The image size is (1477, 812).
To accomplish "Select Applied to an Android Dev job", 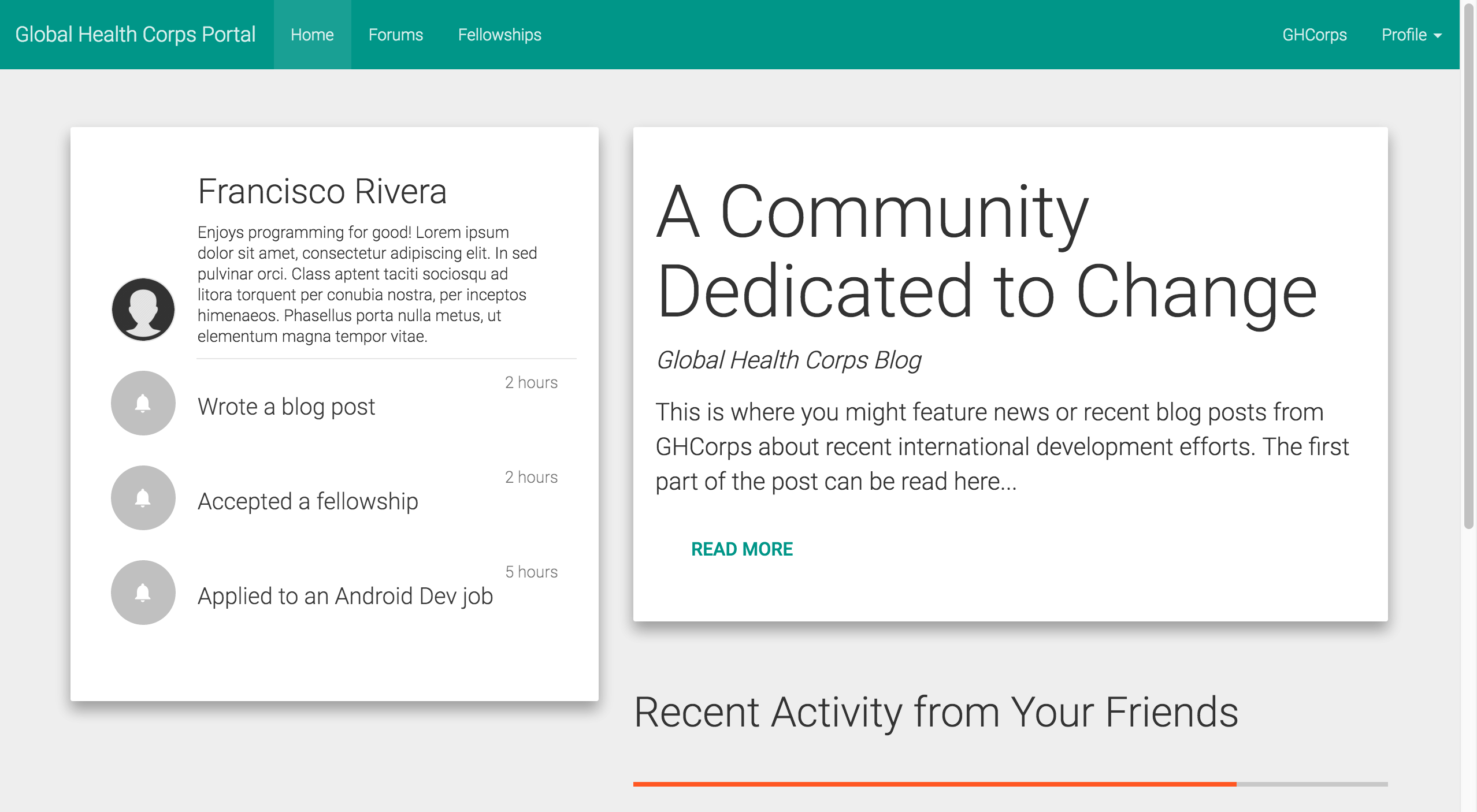I will coord(345,596).
